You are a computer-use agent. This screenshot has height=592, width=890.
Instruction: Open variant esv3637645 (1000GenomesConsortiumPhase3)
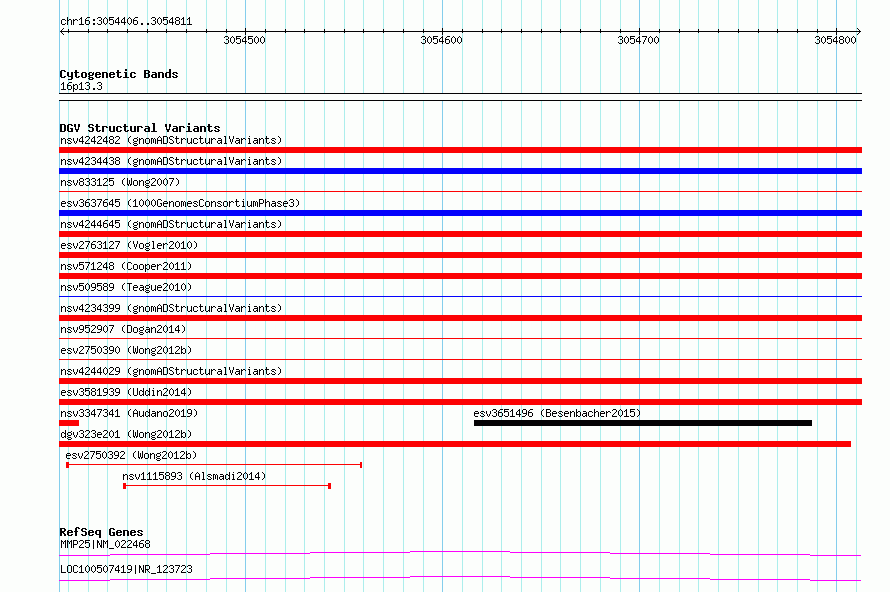coord(180,203)
